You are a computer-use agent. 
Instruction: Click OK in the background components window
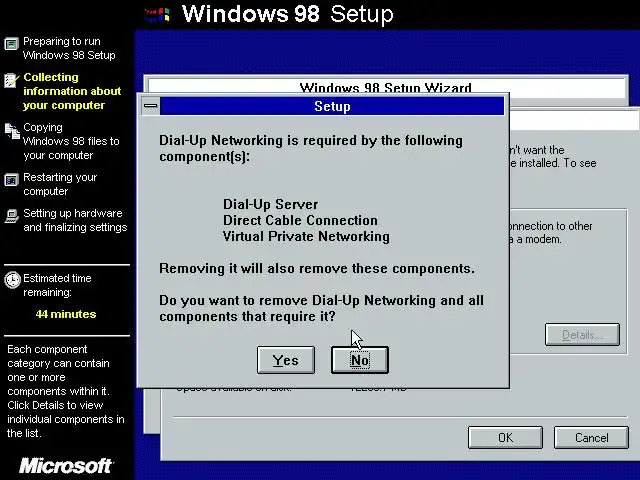click(x=505, y=438)
